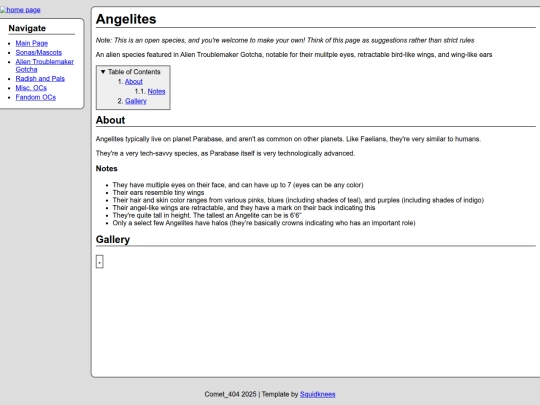
Task: Click bullet about retractable angel-like wings
Action: click(x=244, y=208)
